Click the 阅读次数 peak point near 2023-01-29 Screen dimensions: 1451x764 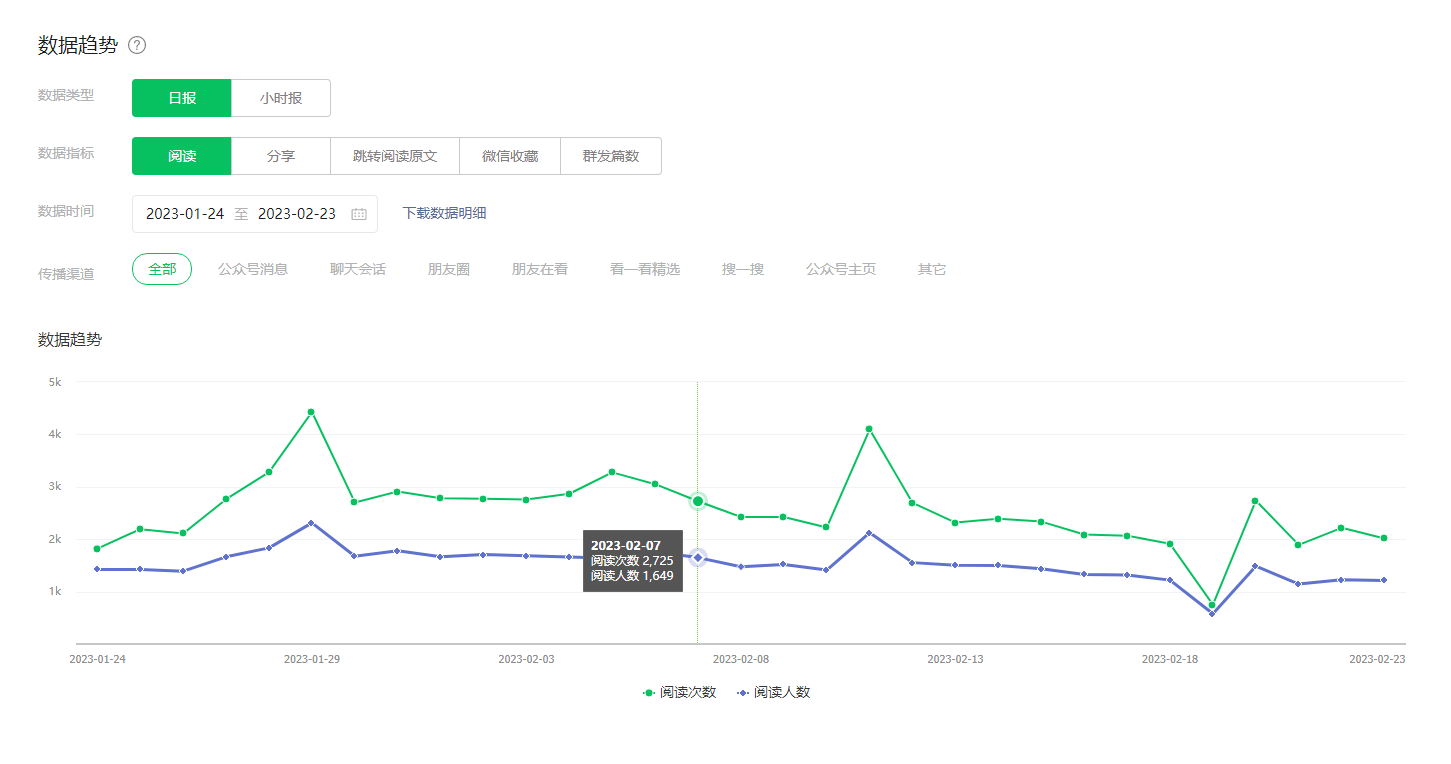coord(311,412)
